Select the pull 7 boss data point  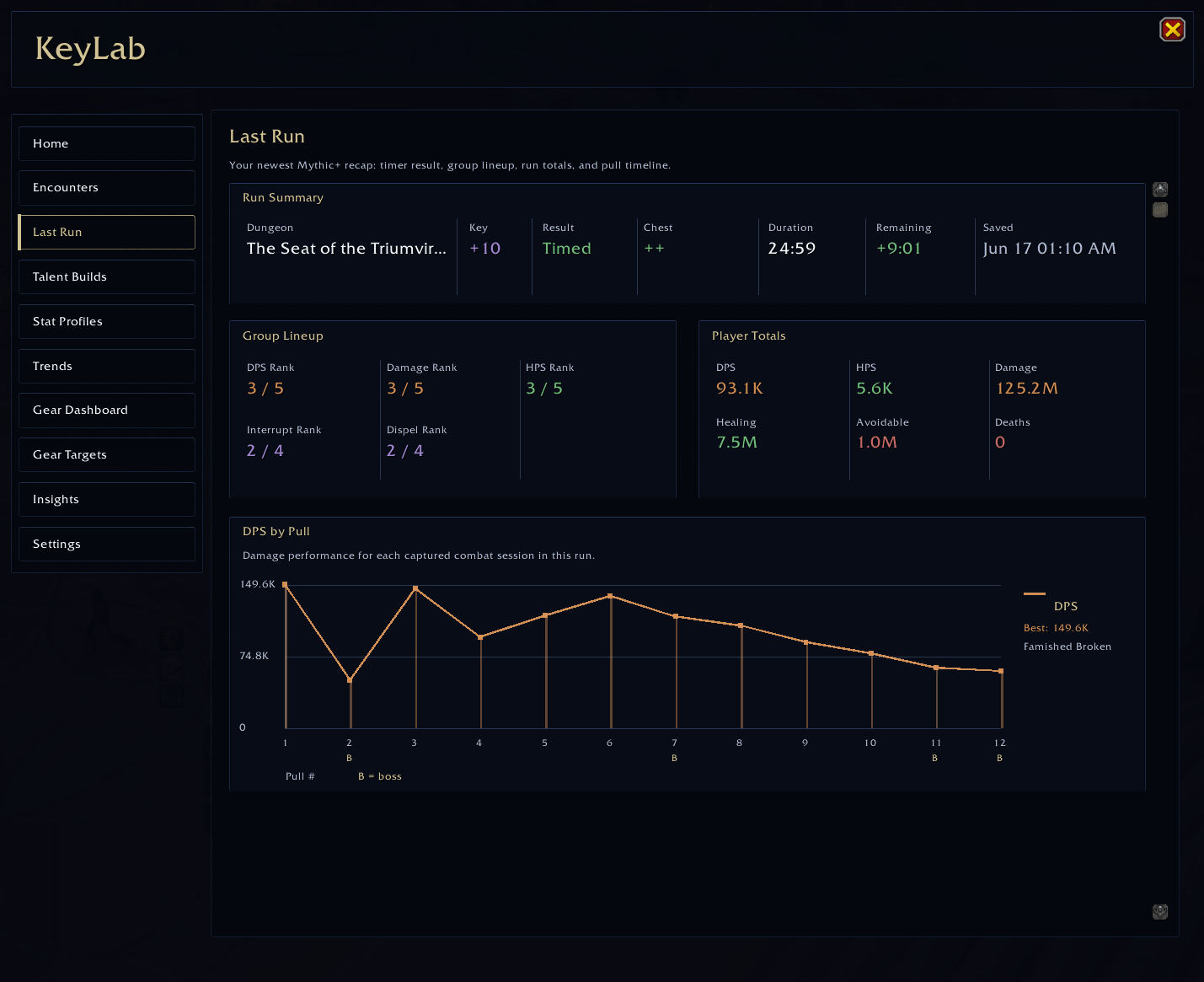tap(676, 617)
